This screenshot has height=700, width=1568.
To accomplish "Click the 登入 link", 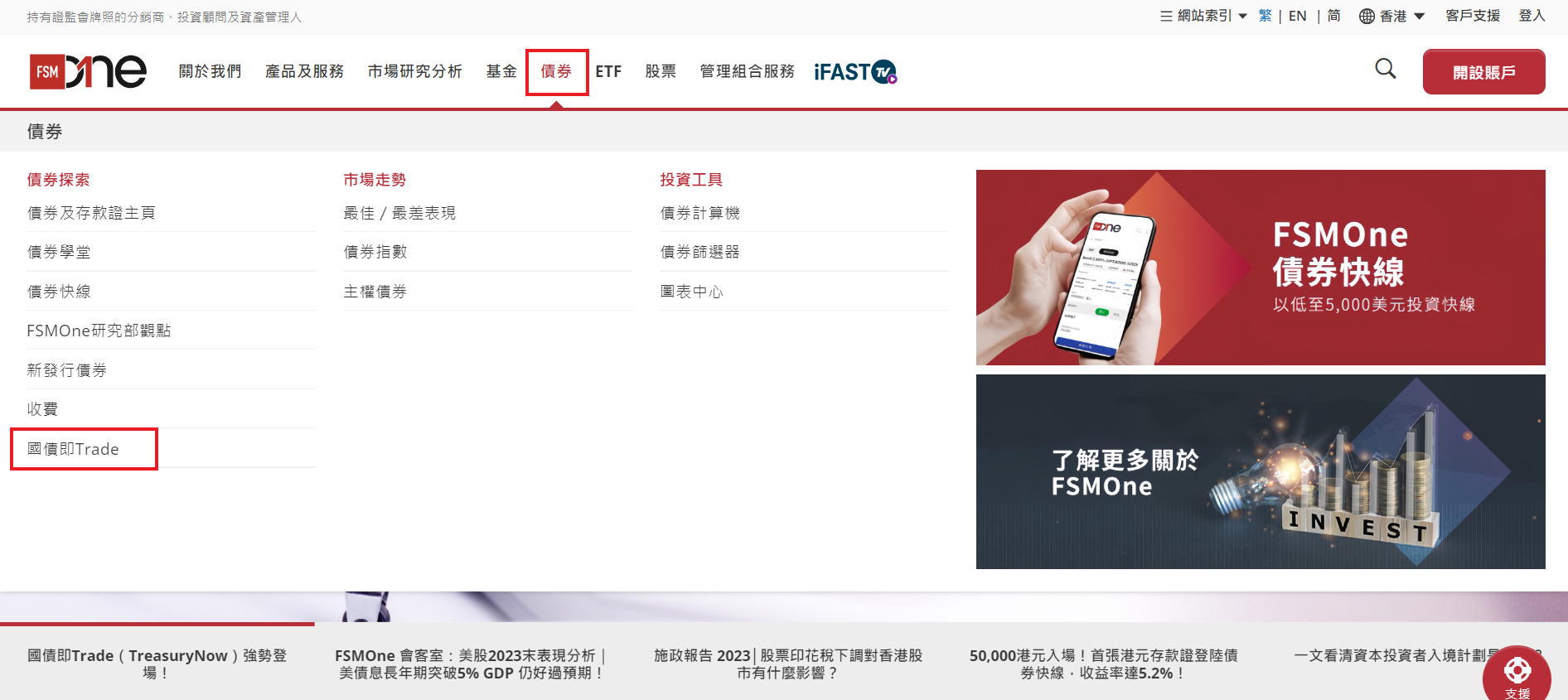I will pos(1532,16).
